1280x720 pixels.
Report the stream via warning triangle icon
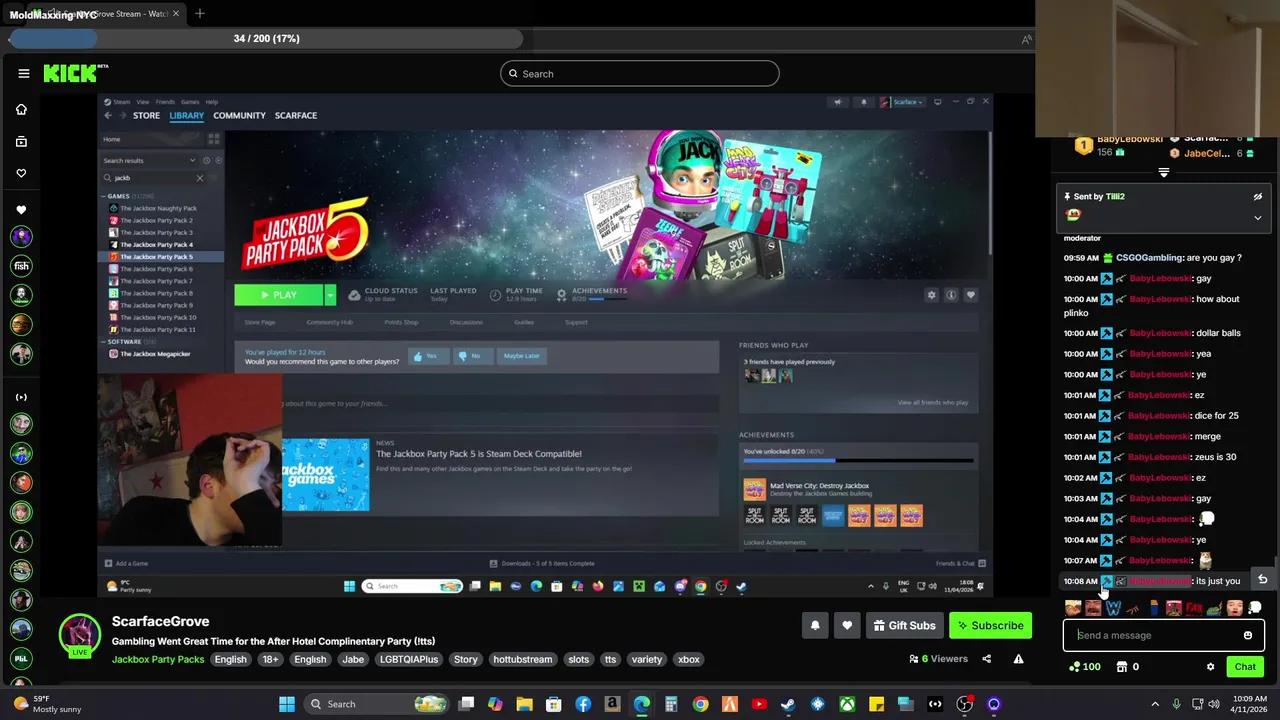pos(1018,659)
